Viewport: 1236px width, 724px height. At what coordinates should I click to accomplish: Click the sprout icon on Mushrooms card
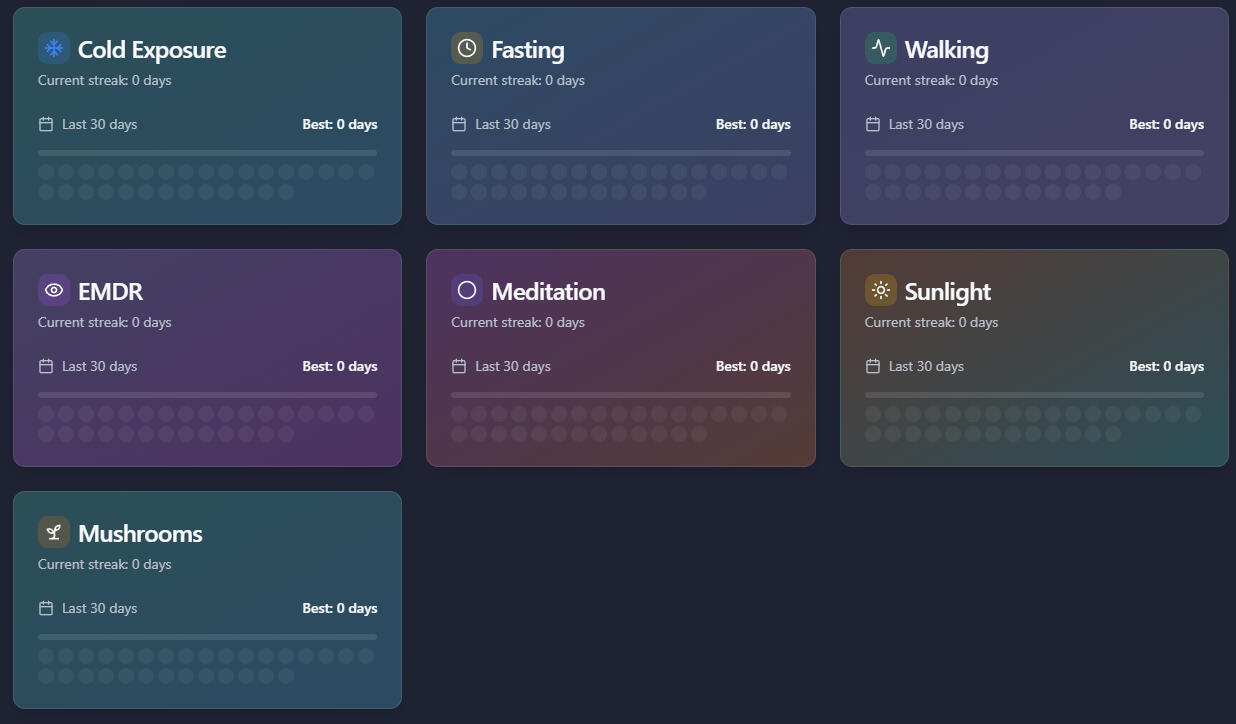(54, 532)
